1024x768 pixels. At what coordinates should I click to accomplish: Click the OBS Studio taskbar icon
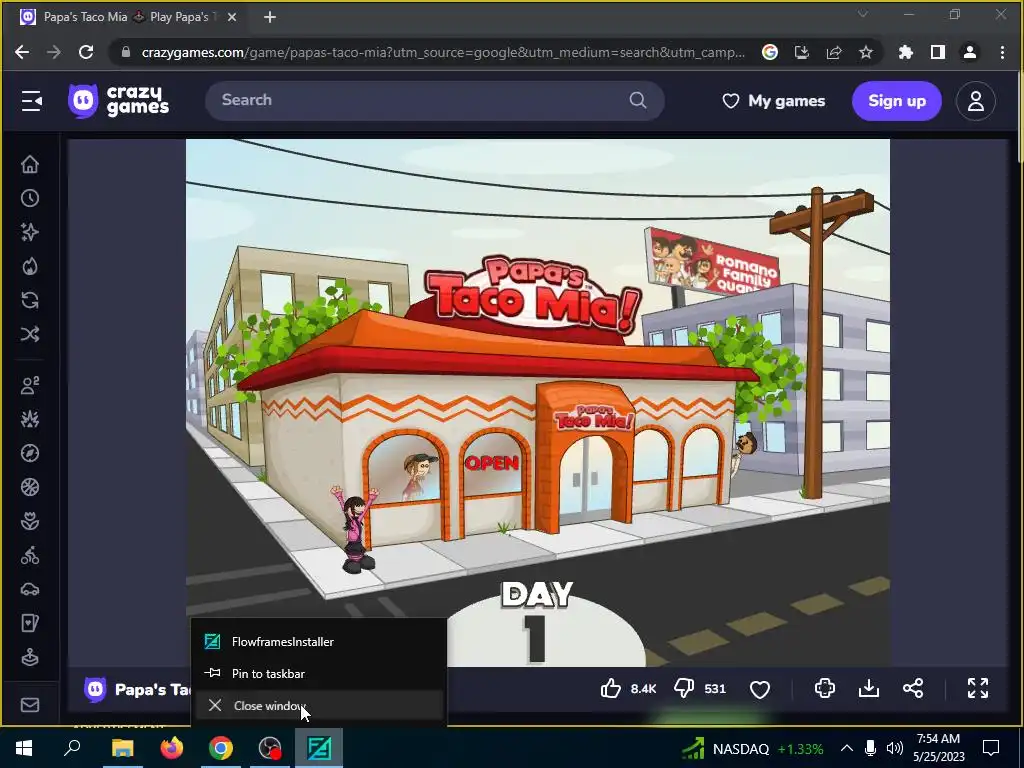pos(270,748)
